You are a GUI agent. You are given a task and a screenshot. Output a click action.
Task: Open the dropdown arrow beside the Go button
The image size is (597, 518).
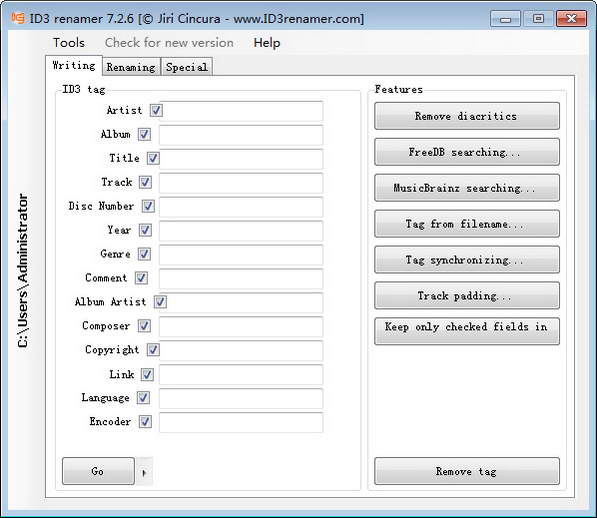click(144, 472)
